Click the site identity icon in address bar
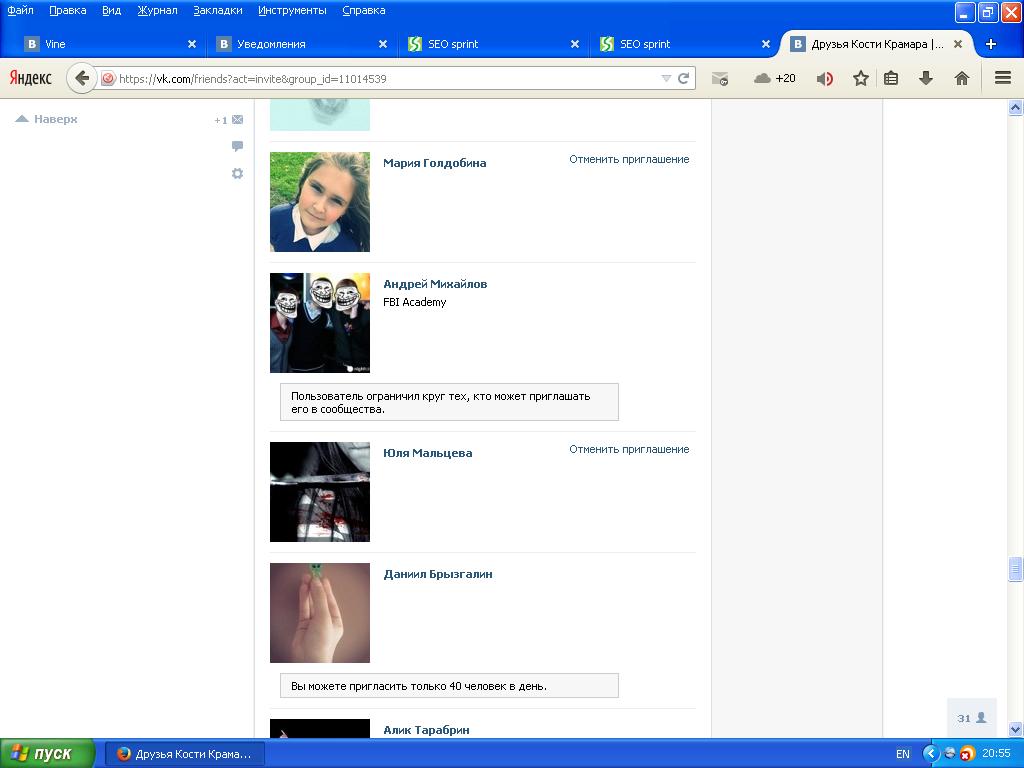The width and height of the screenshot is (1024, 768). click(108, 78)
